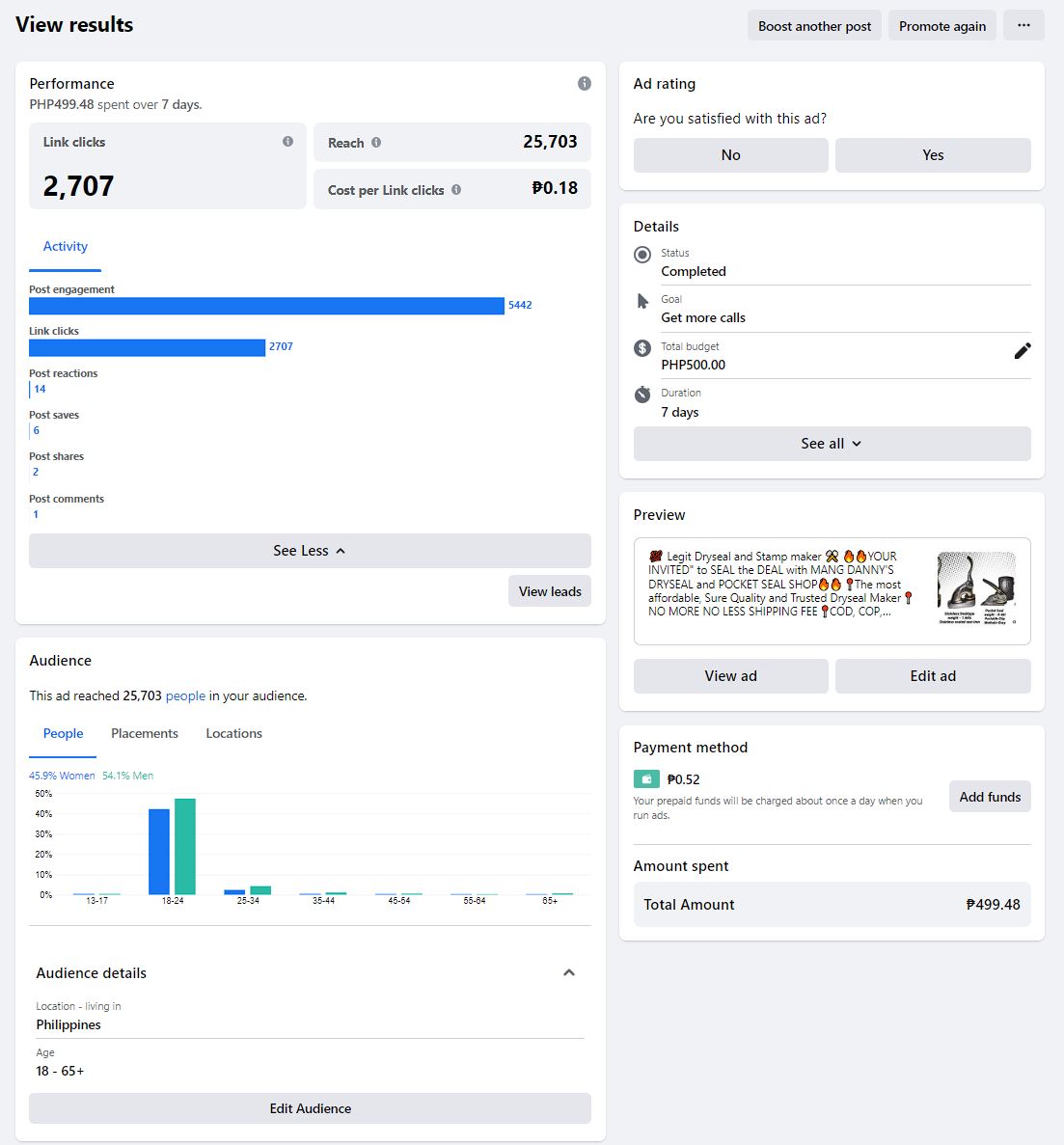This screenshot has width=1064, height=1145.
Task: Click the 18-24 men teal bar
Action: pyautogui.click(x=185, y=846)
